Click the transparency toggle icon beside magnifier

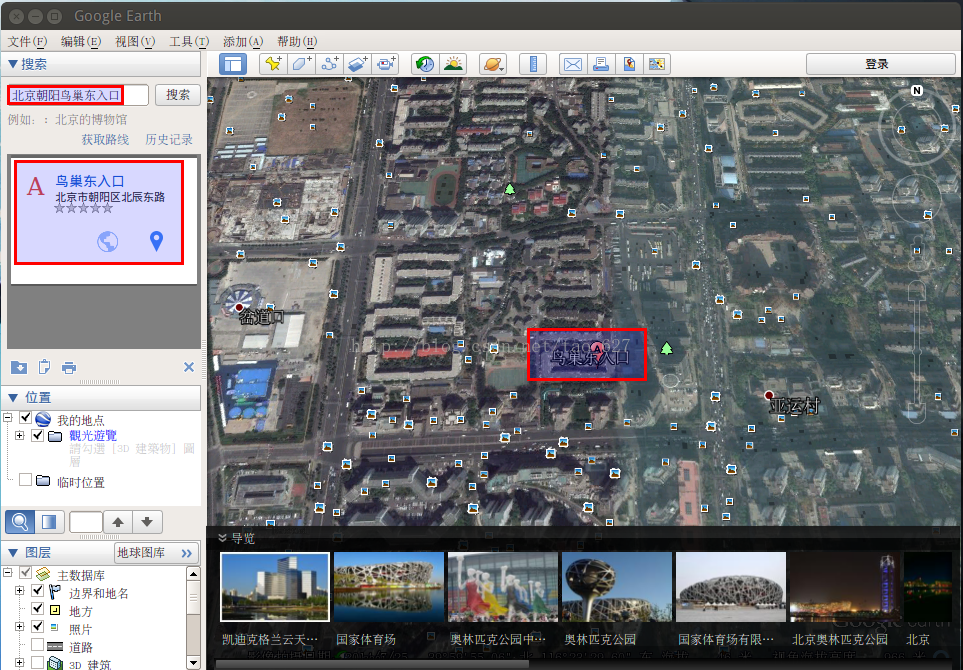[x=49, y=522]
